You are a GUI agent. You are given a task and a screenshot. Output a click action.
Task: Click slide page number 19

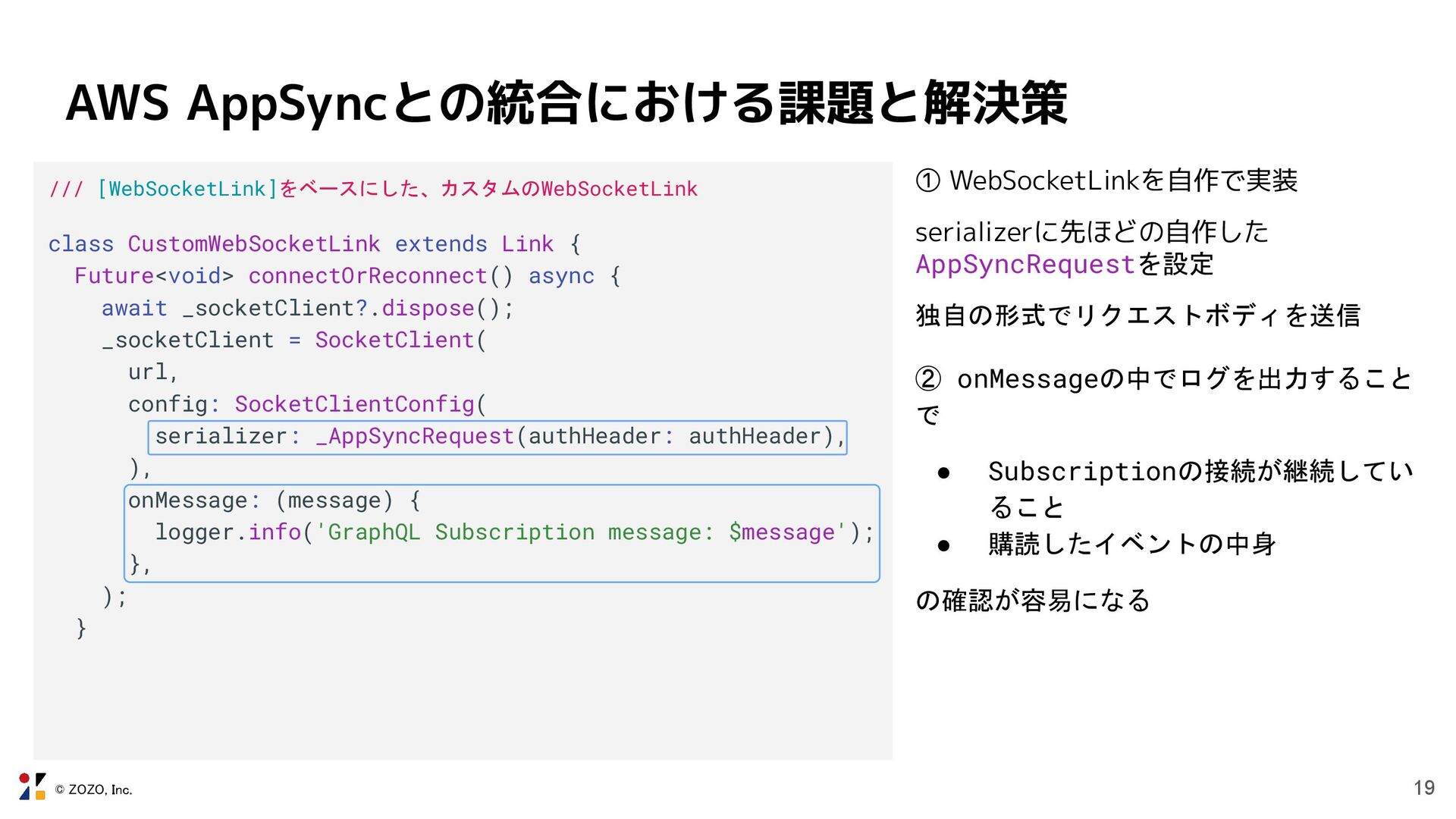pyautogui.click(x=1423, y=788)
